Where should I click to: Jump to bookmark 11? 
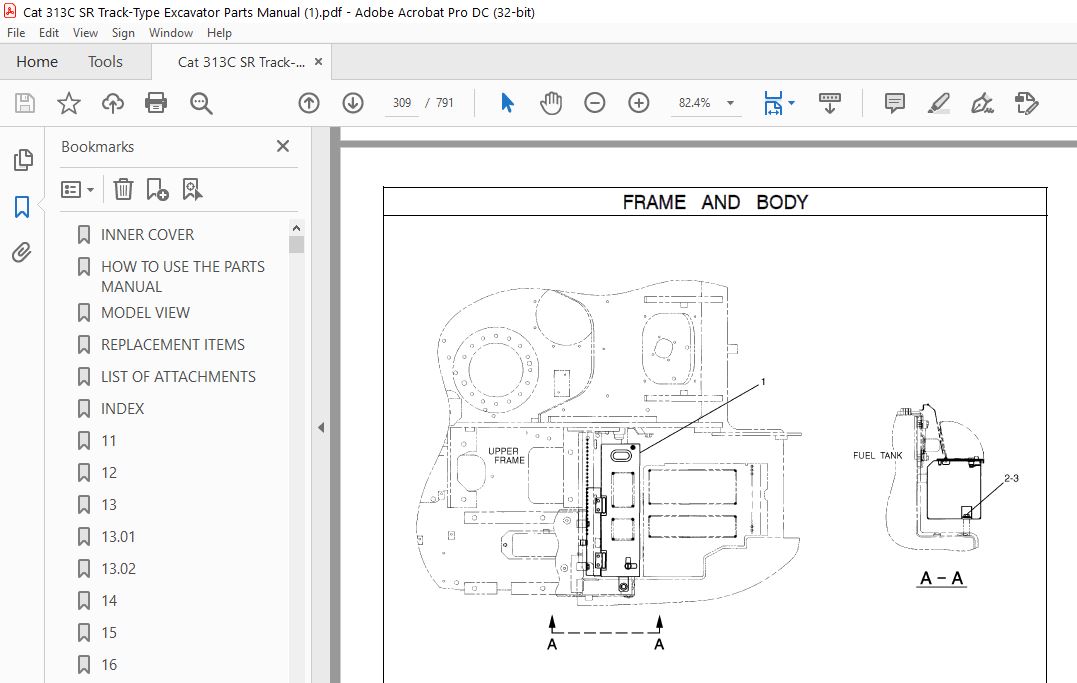[x=109, y=440]
